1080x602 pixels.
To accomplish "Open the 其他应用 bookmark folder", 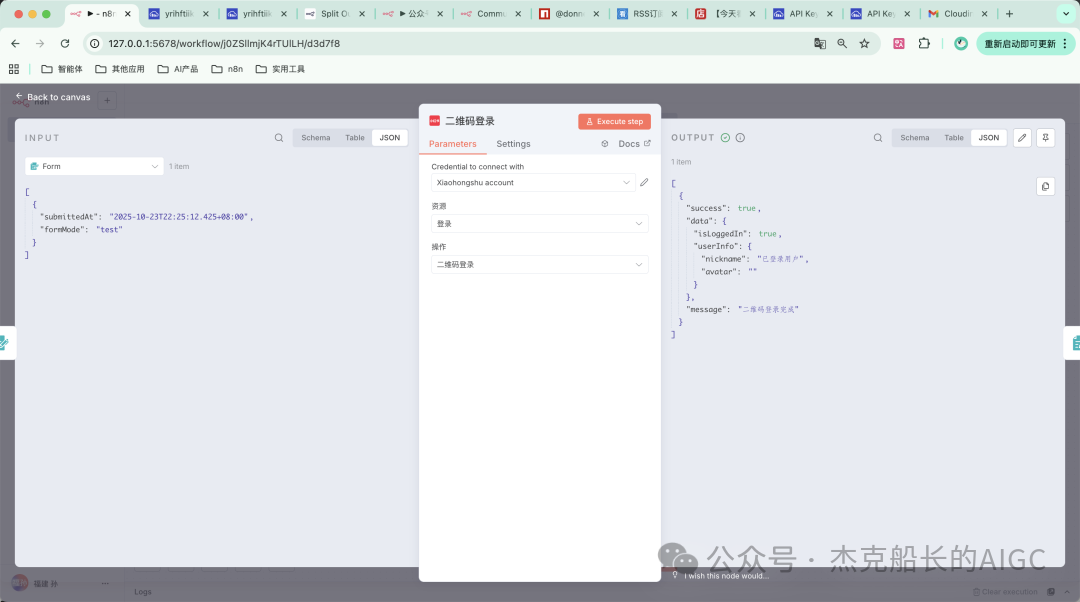I will point(120,69).
